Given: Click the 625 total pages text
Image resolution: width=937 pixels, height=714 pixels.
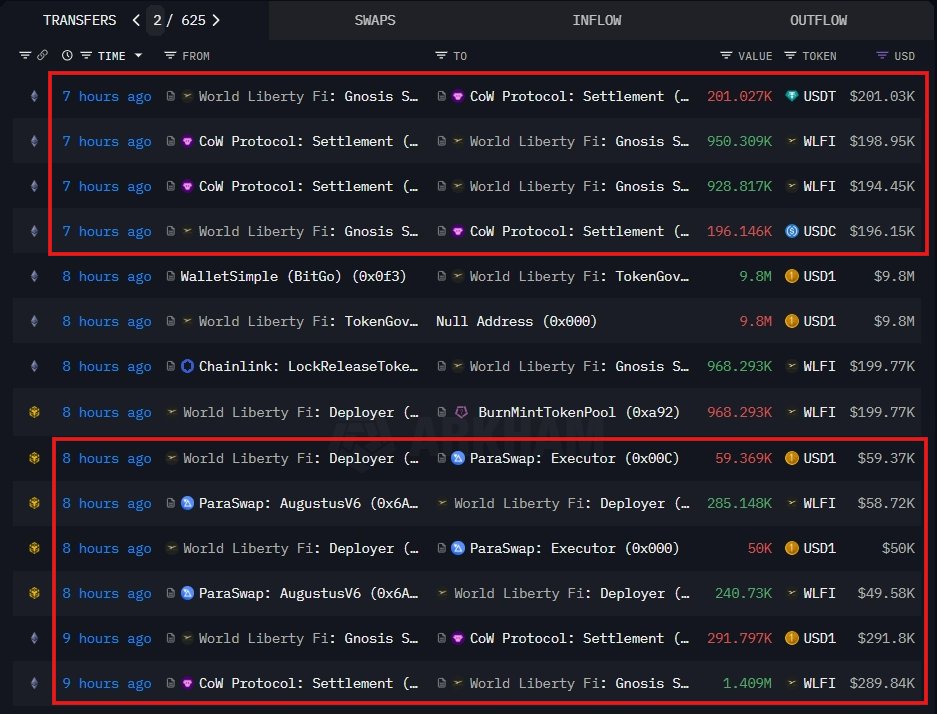Looking at the screenshot, I should coord(193,20).
